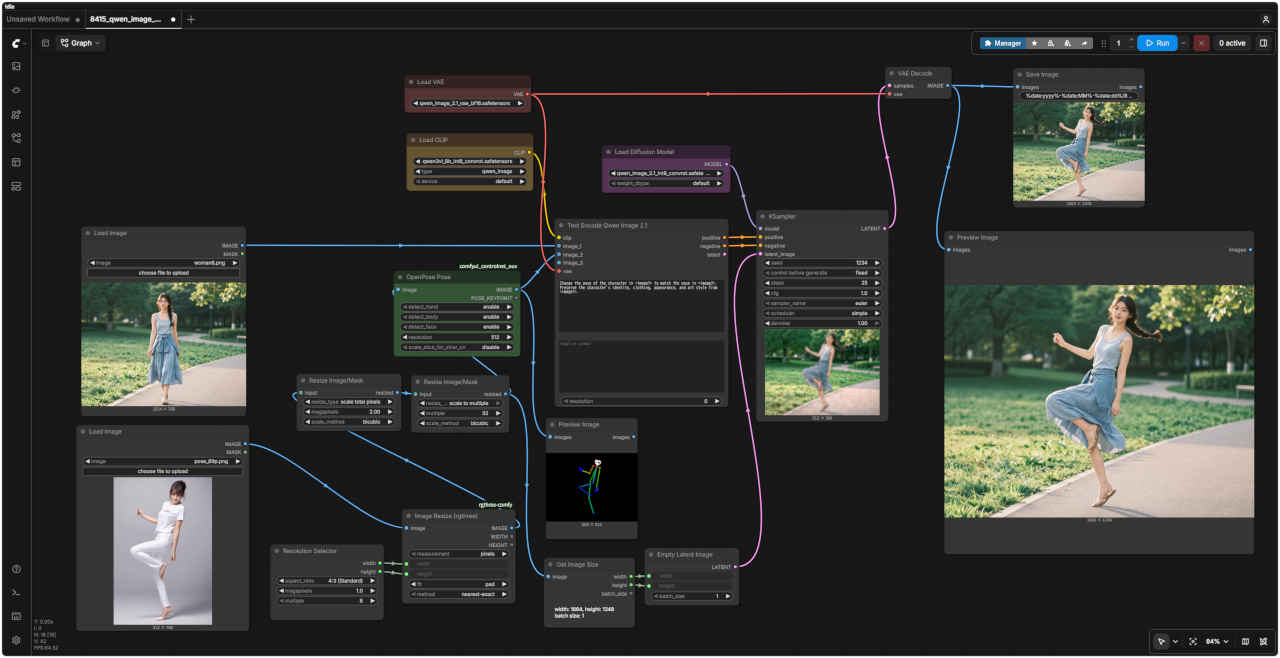Image resolution: width=1280 pixels, height=658 pixels.
Task: Choose file to upload for woman6.png node
Action: coord(163,273)
